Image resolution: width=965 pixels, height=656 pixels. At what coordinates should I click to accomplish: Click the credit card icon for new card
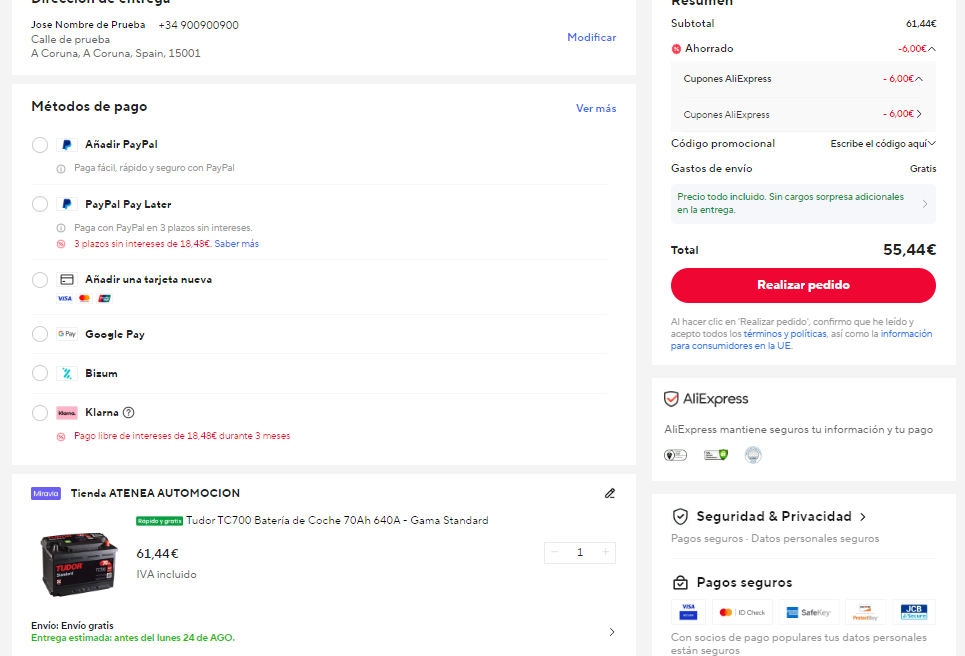[x=67, y=279]
